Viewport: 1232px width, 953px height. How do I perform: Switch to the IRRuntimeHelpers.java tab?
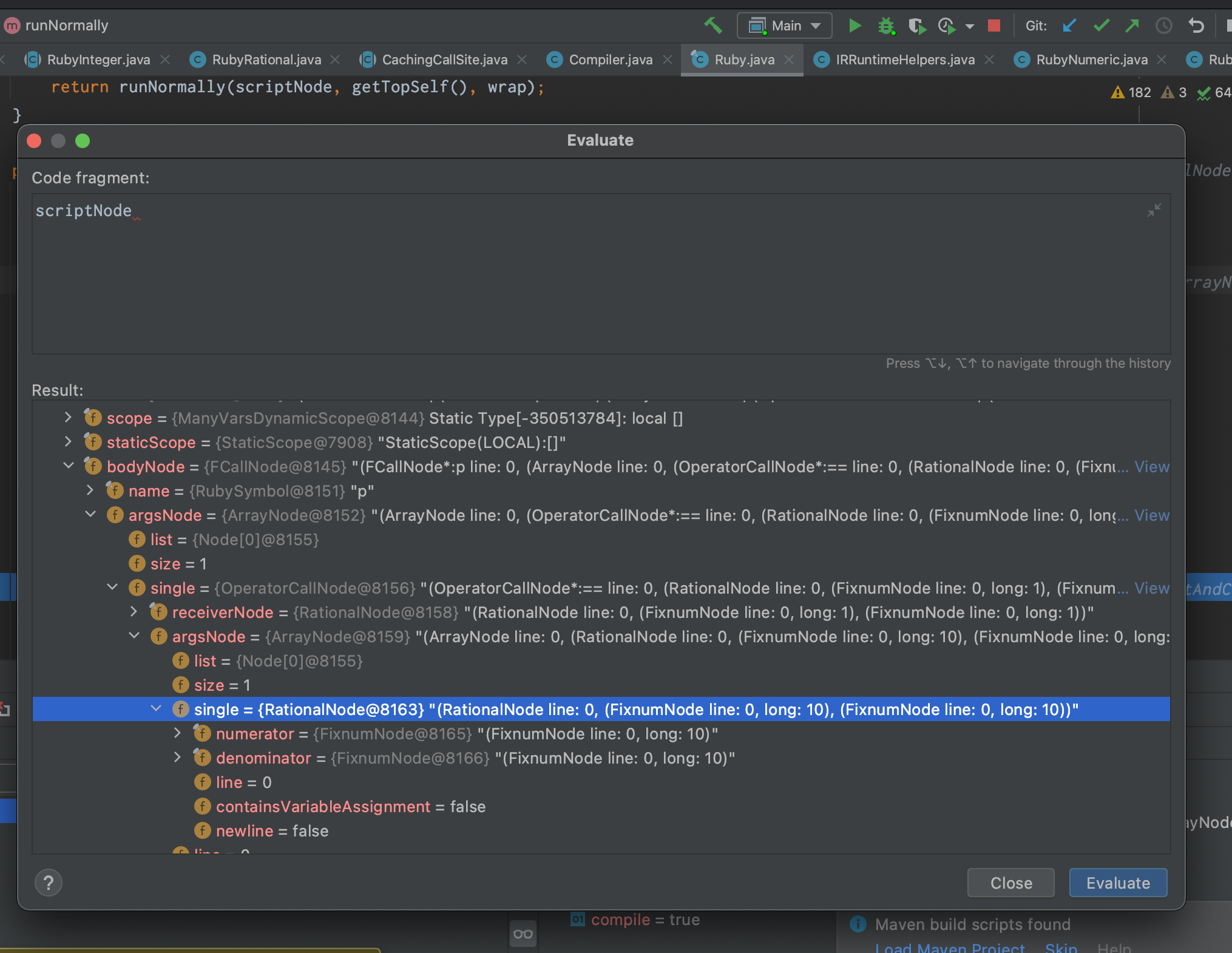pyautogui.click(x=905, y=59)
